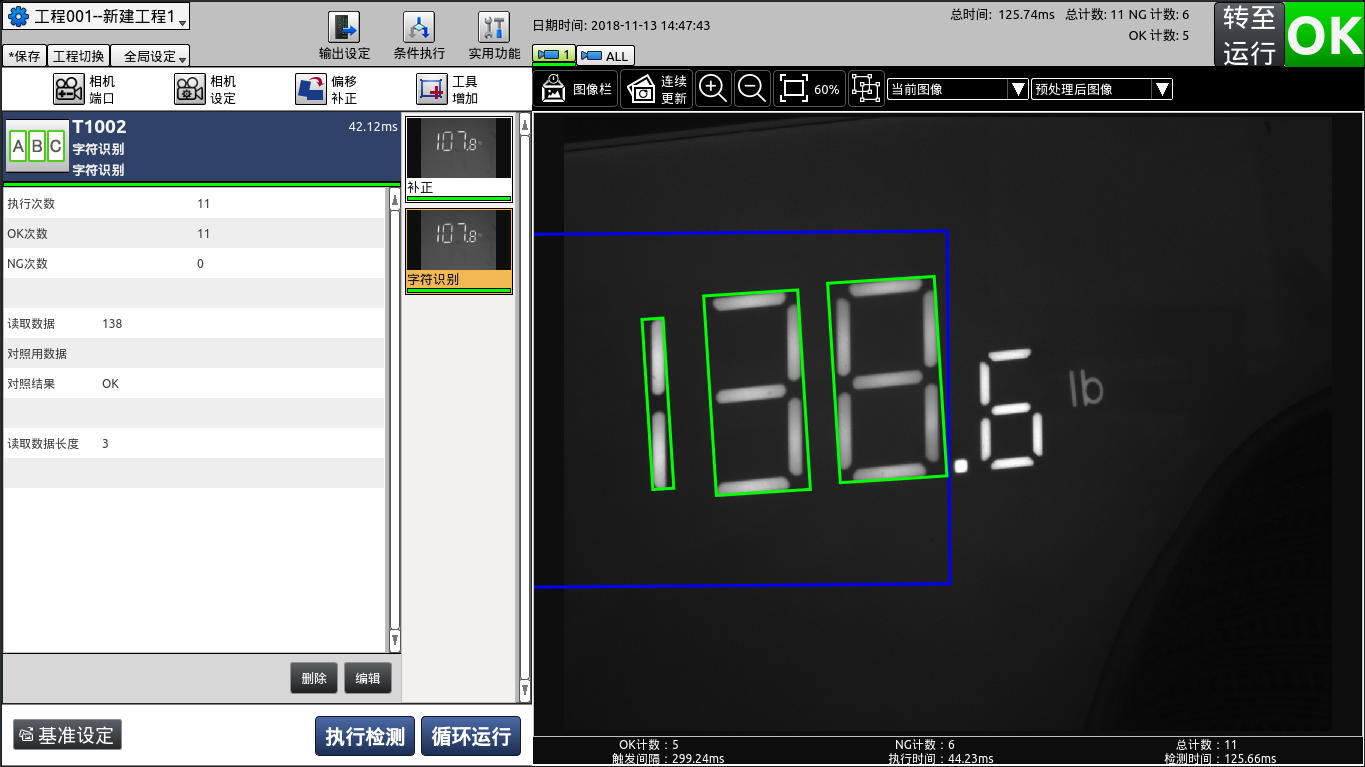Select camera 1 tab
1365x767 pixels.
554,56
